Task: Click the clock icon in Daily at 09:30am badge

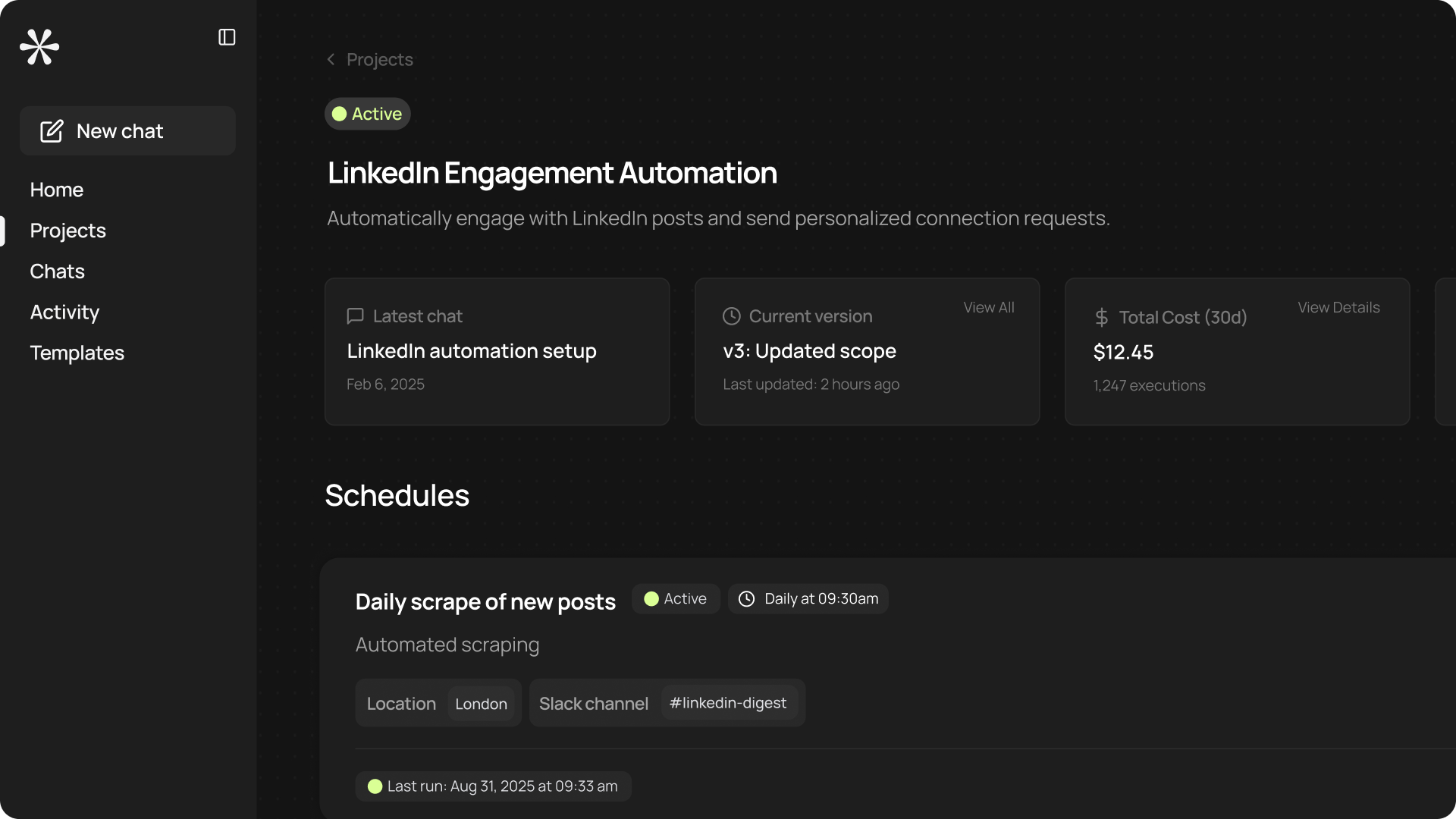Action: [746, 599]
